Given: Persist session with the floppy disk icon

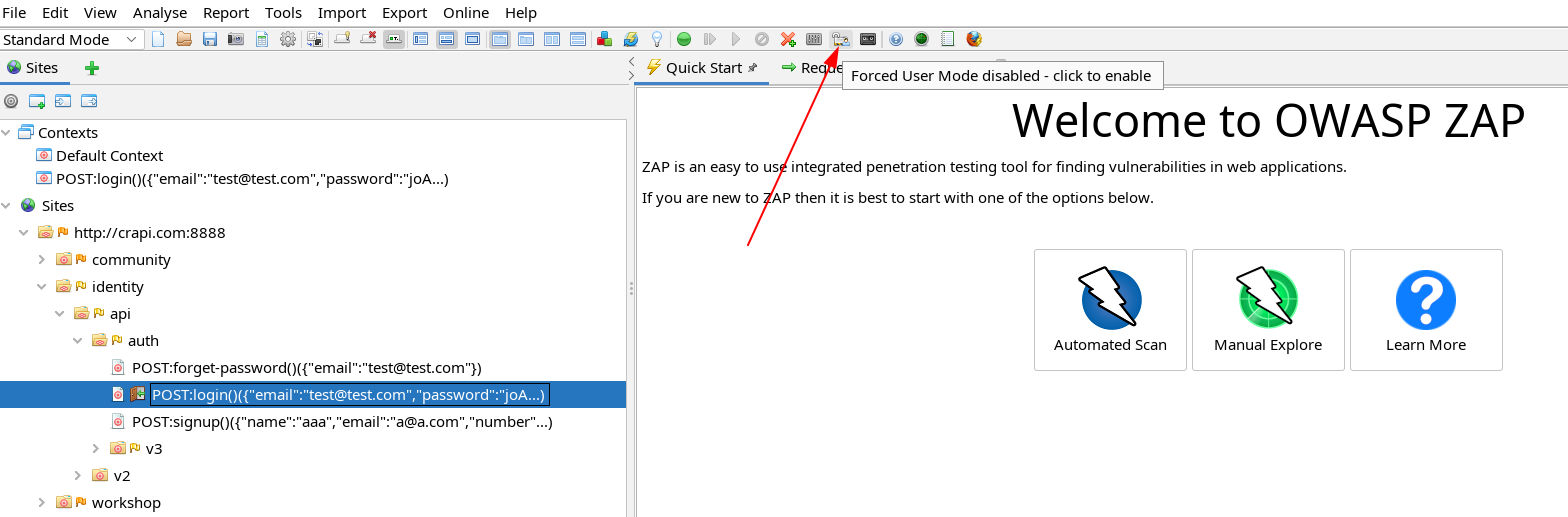Looking at the screenshot, I should tap(210, 39).
